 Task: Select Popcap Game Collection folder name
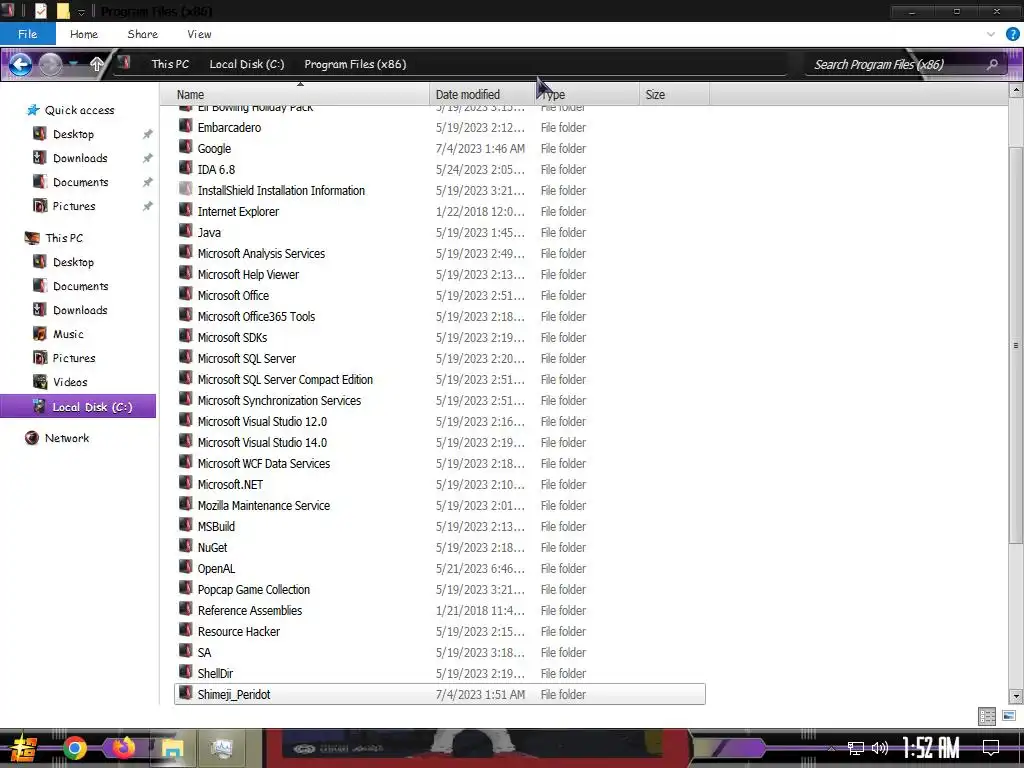[254, 589]
